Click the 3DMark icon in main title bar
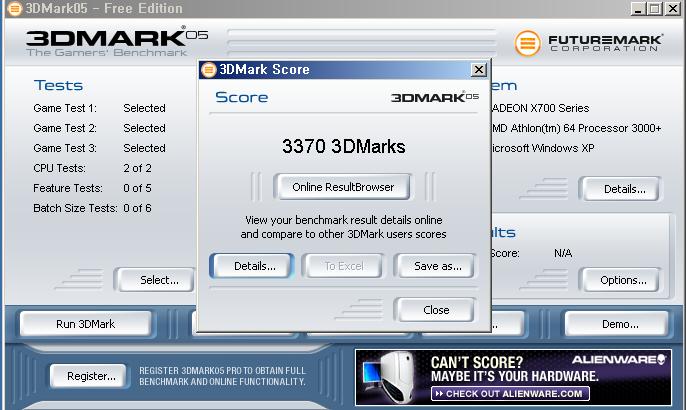This screenshot has width=686, height=410. click(x=14, y=8)
